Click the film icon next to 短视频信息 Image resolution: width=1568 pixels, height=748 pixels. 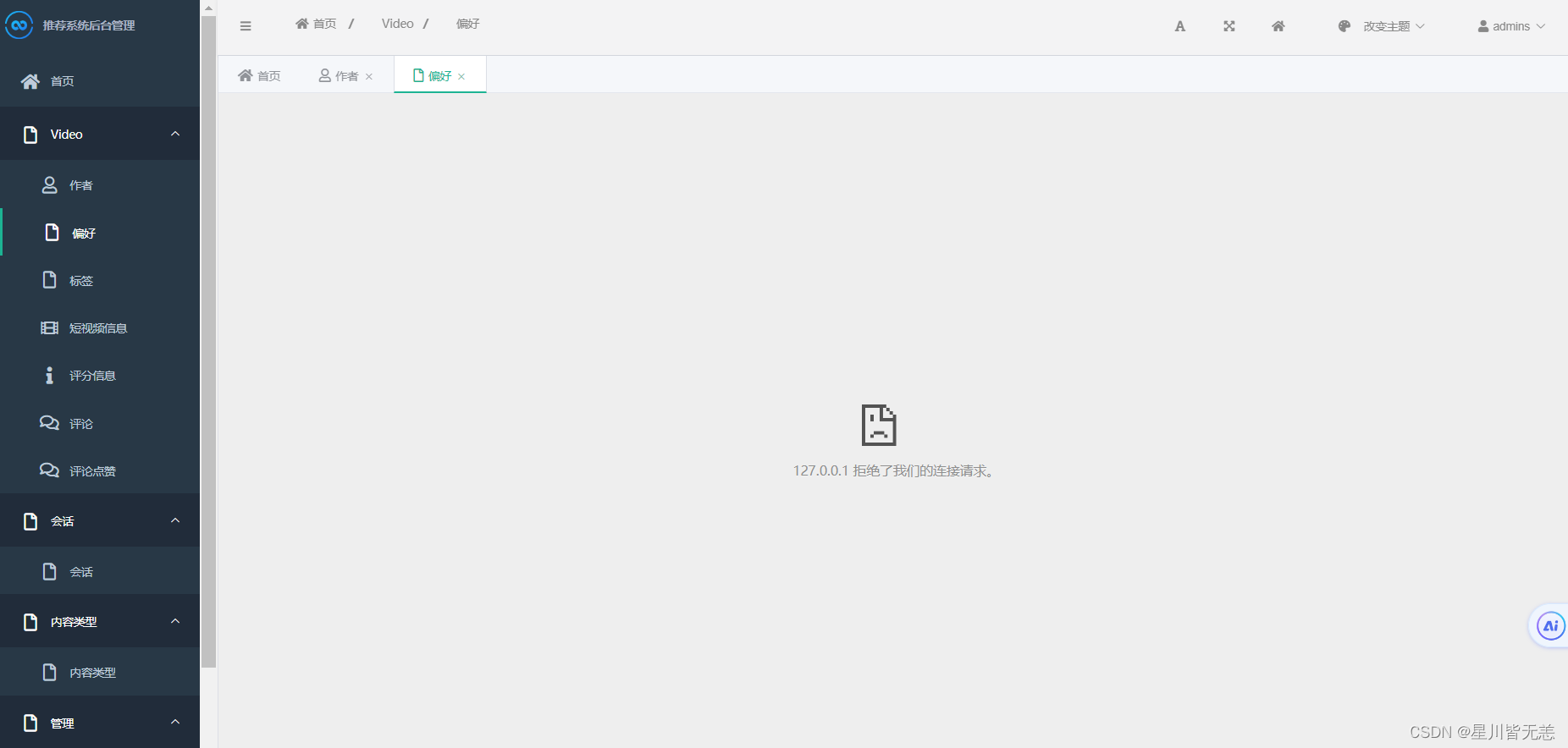(50, 328)
